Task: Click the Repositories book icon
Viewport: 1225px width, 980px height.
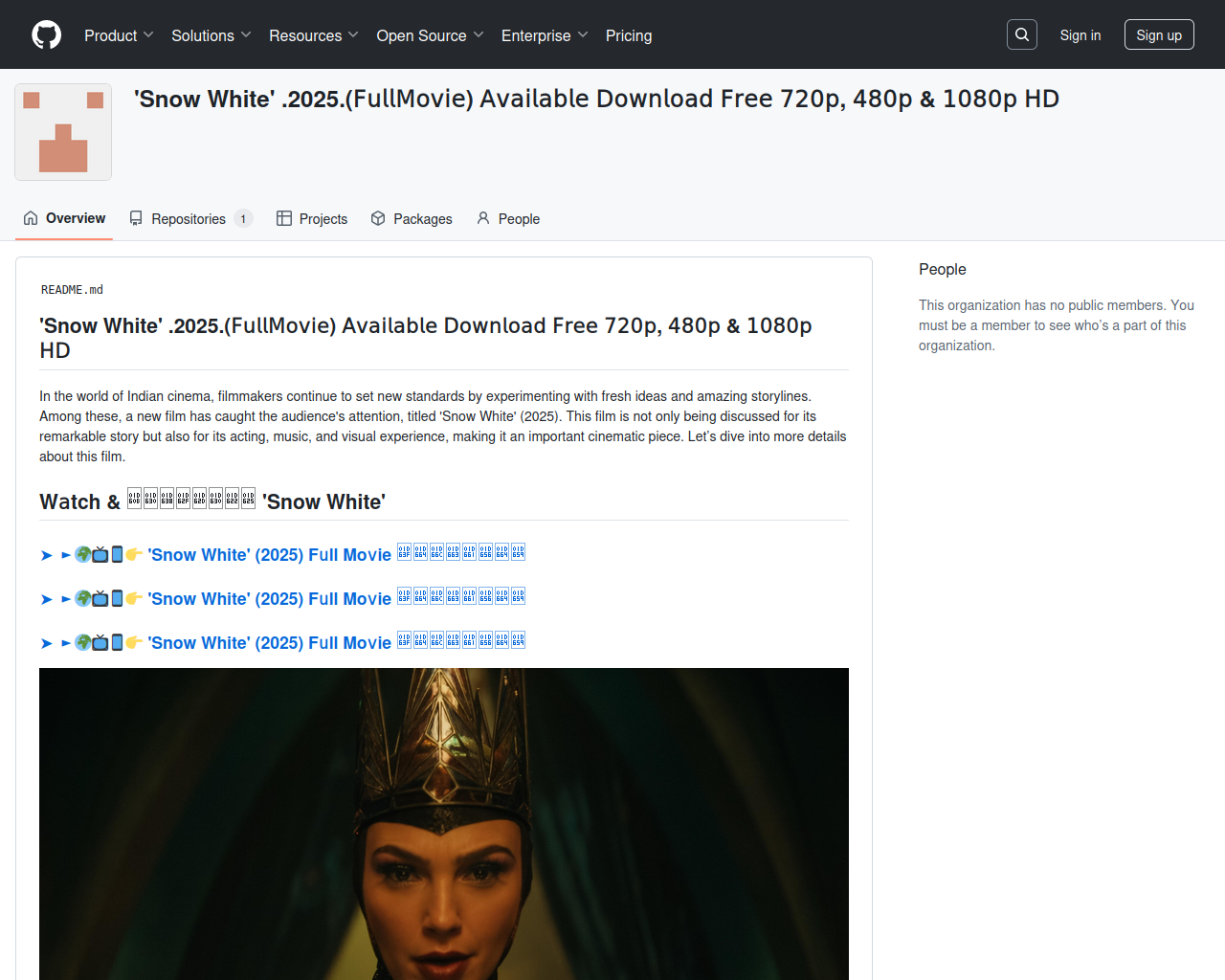Action: click(136, 218)
